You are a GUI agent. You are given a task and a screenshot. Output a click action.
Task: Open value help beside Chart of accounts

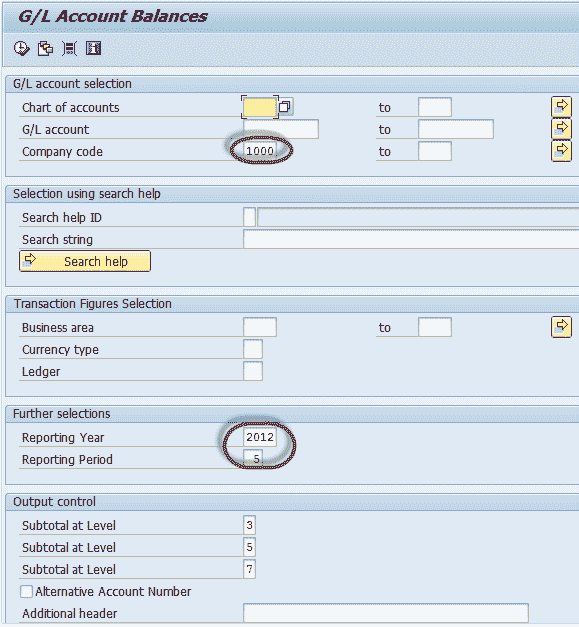285,107
